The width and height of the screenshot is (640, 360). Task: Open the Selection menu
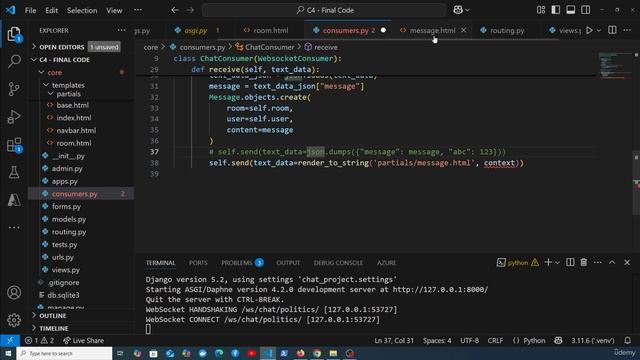pyautogui.click(x=82, y=10)
